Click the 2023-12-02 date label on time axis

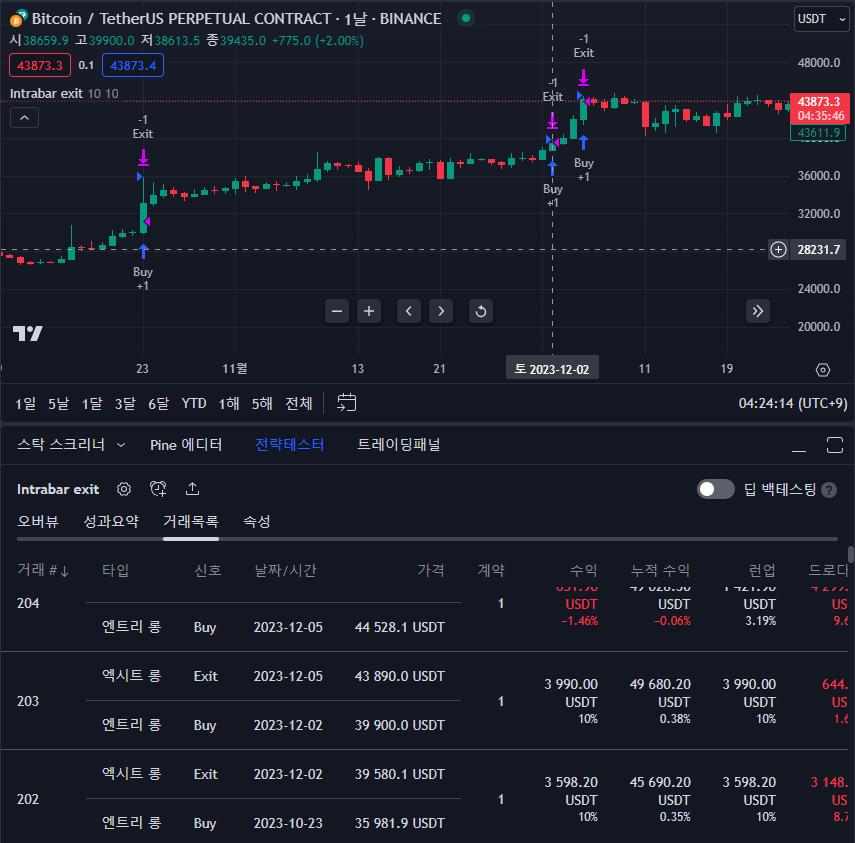(552, 369)
